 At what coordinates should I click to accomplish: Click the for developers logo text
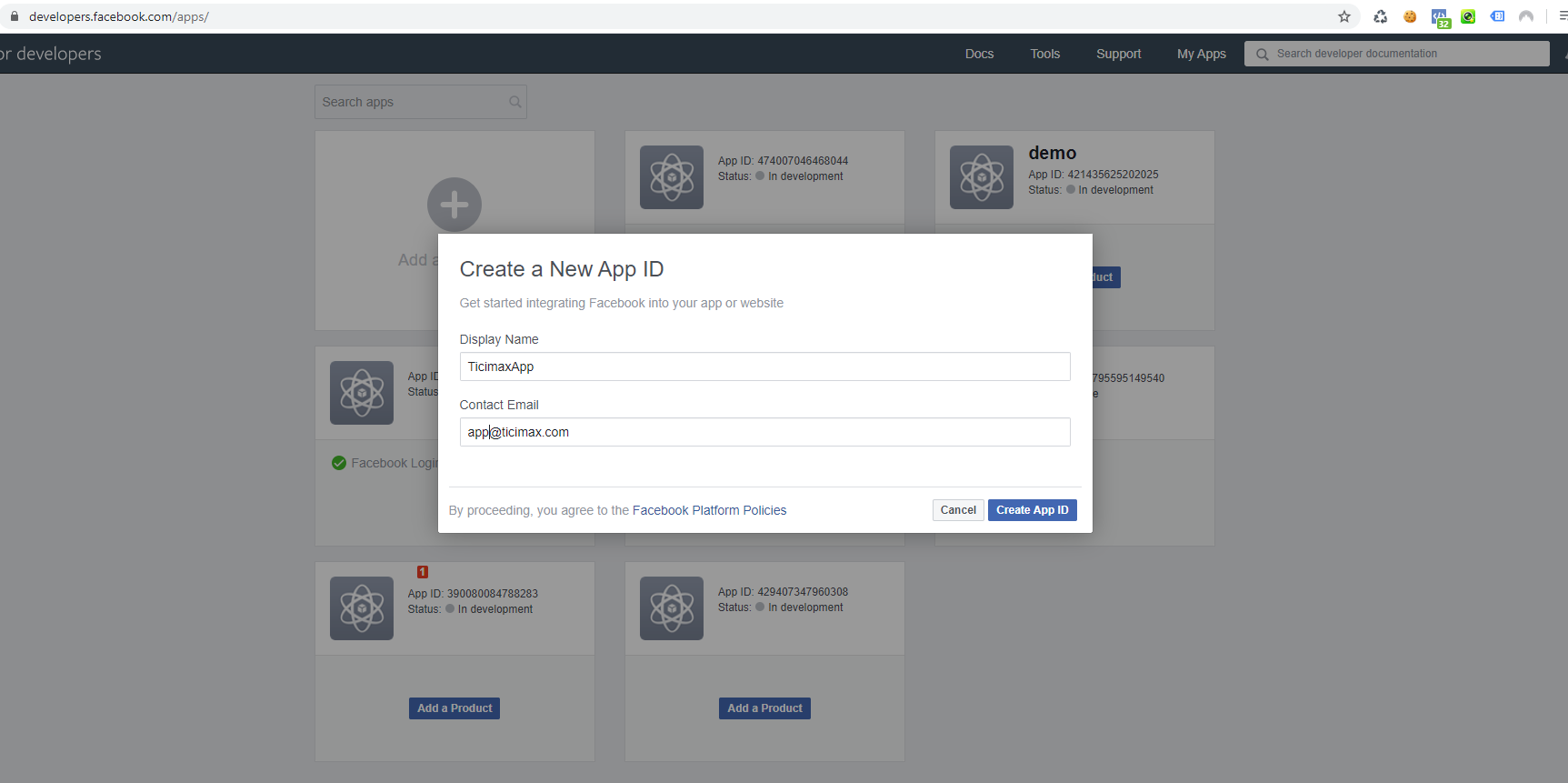51,54
